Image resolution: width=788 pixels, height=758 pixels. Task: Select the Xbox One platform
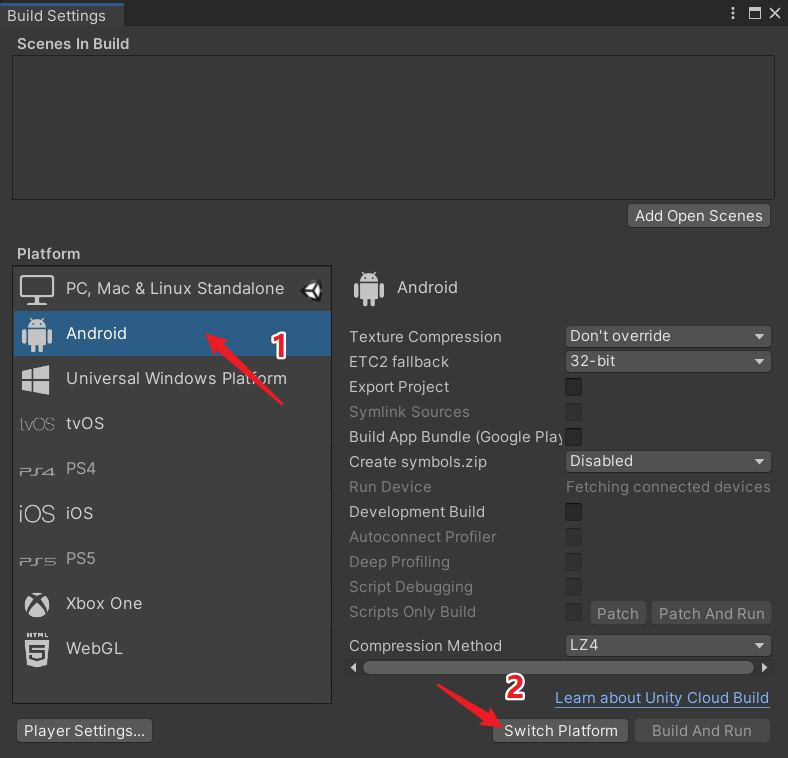[x=172, y=604]
